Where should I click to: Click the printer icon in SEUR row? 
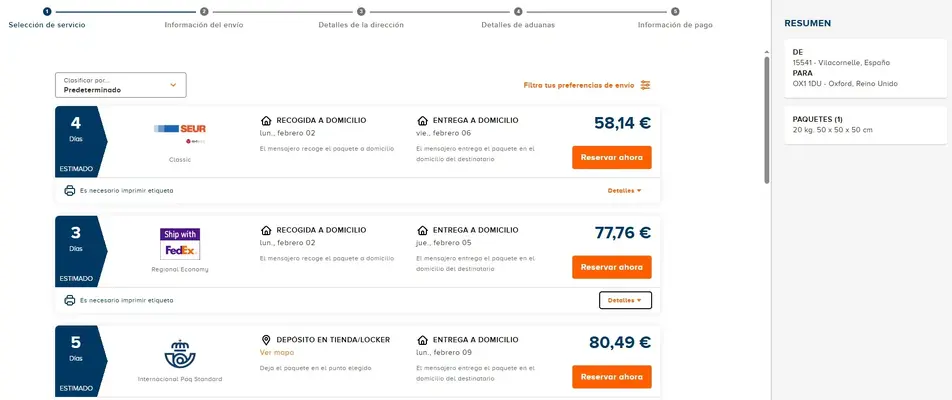coord(70,190)
